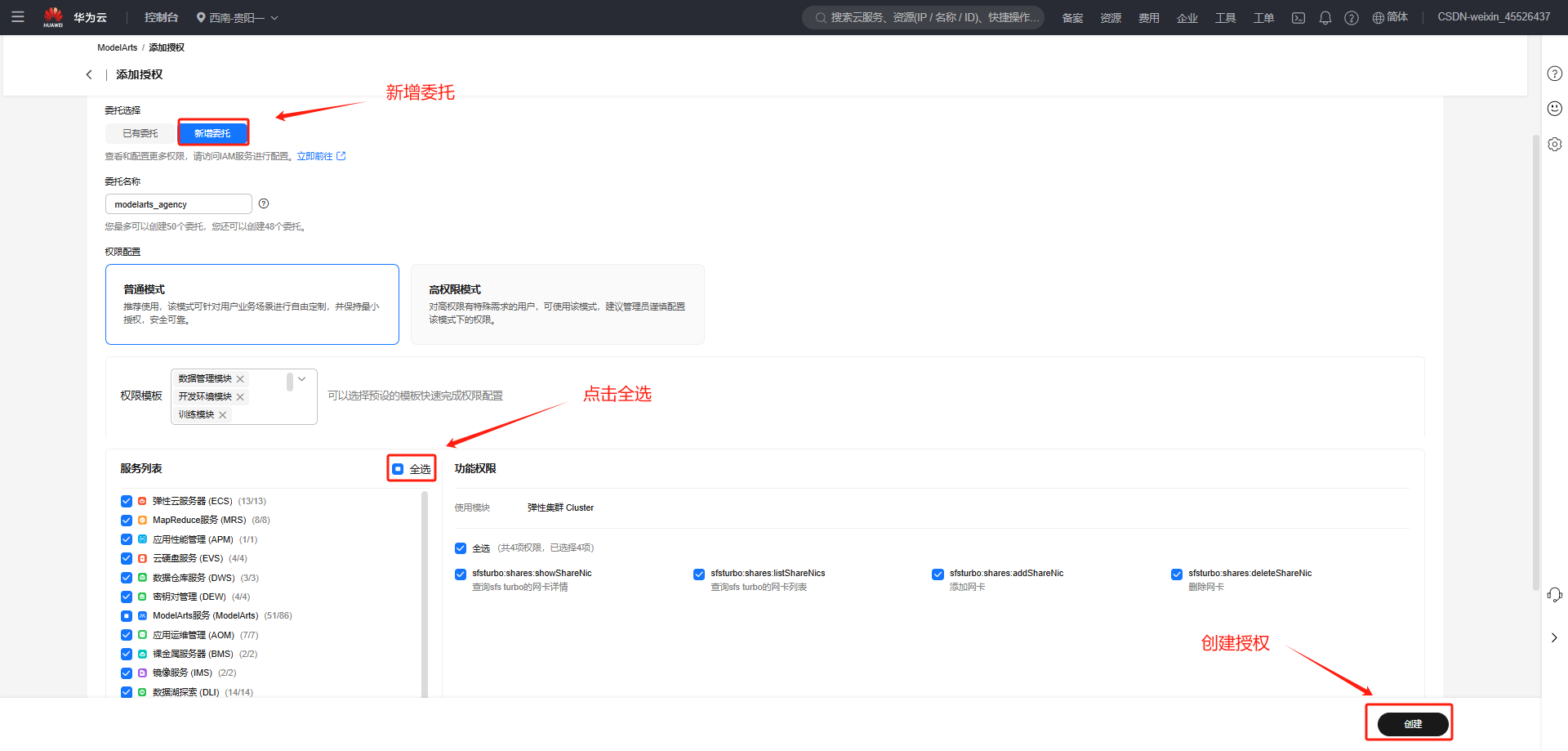The image size is (1568, 751).
Task: Toggle sfsturbo:shares:deleteShareNic permission
Action: click(x=1177, y=574)
